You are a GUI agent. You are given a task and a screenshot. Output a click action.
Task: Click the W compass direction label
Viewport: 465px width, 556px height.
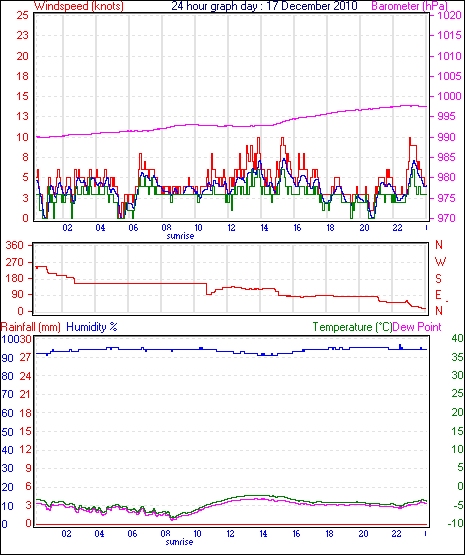[440, 262]
